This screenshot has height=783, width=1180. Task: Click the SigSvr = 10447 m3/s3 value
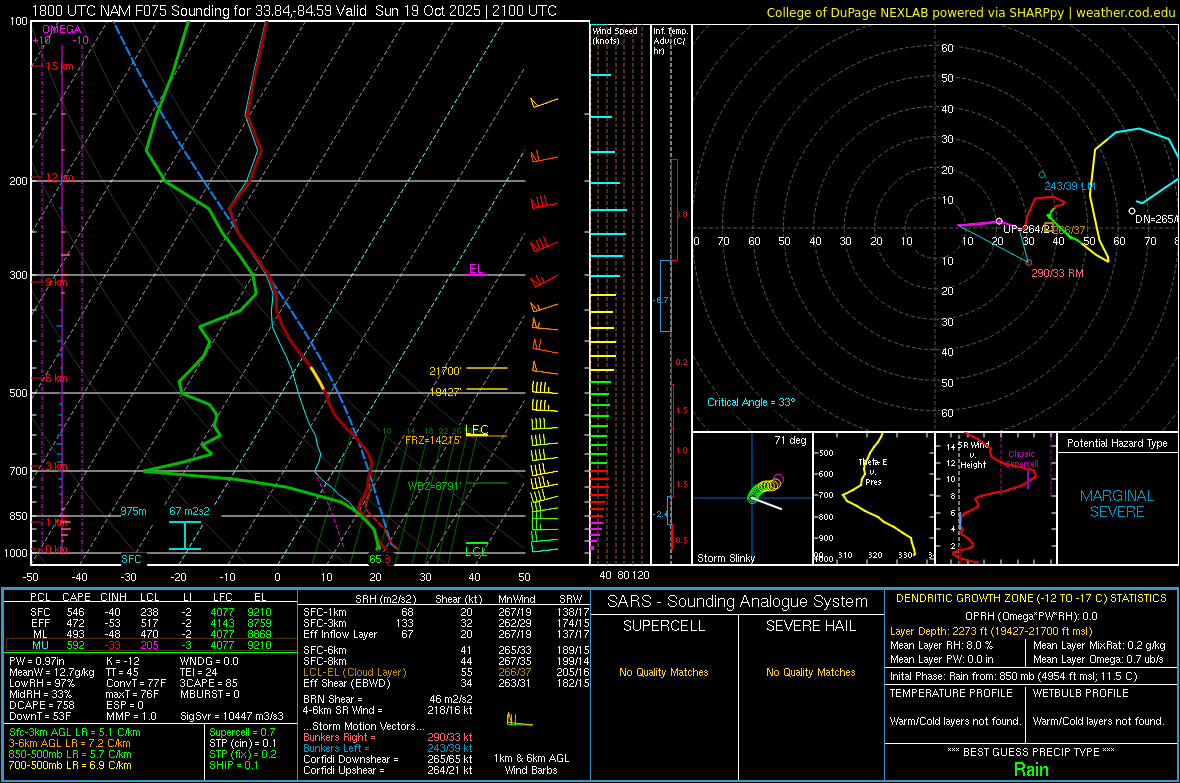coord(232,716)
